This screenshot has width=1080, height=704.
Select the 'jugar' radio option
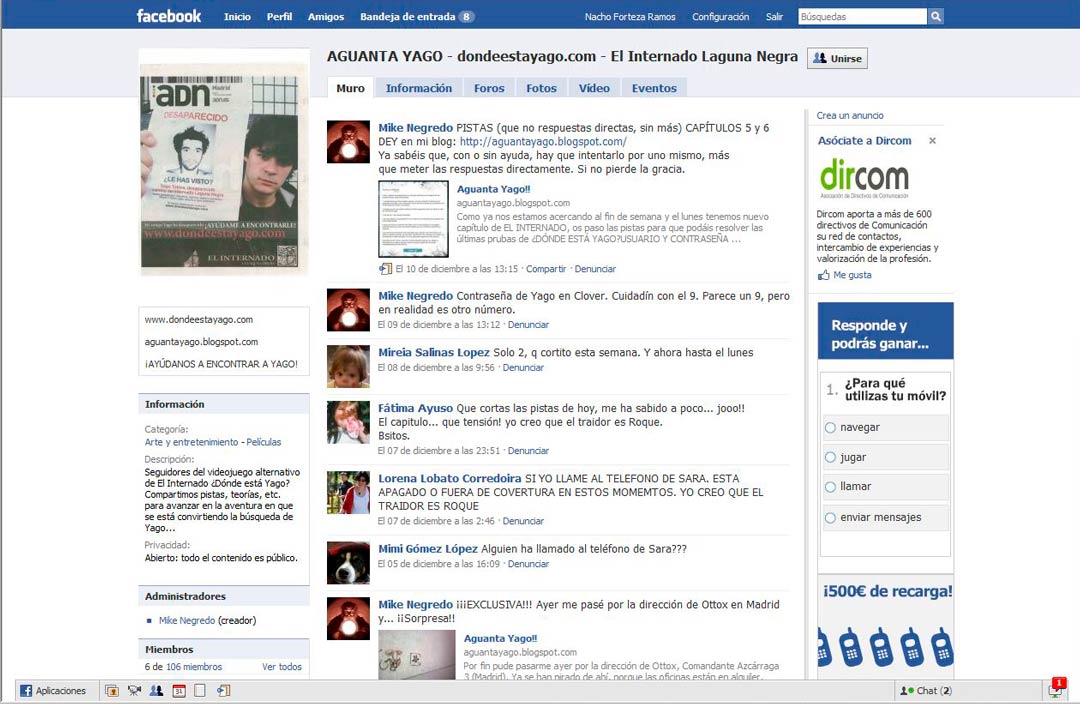[830, 458]
